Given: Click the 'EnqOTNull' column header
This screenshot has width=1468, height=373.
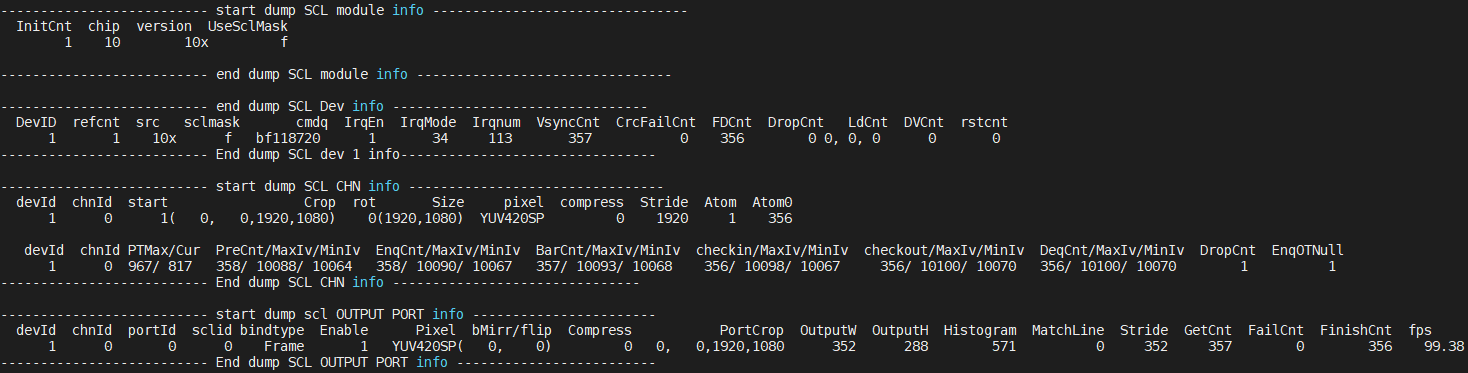Looking at the screenshot, I should click(x=1307, y=250).
